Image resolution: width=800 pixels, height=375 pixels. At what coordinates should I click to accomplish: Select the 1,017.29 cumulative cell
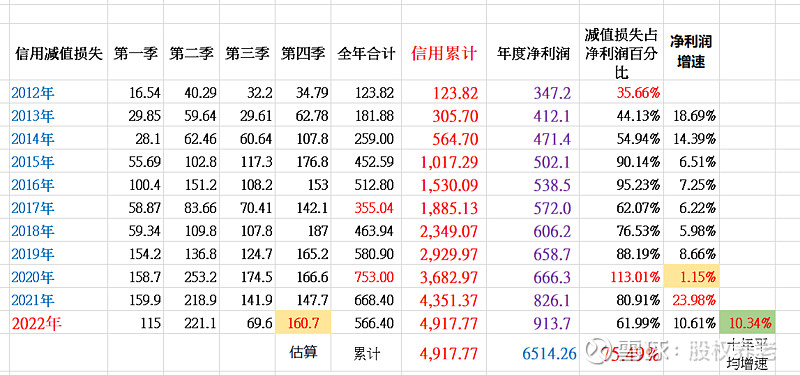pyautogui.click(x=444, y=162)
